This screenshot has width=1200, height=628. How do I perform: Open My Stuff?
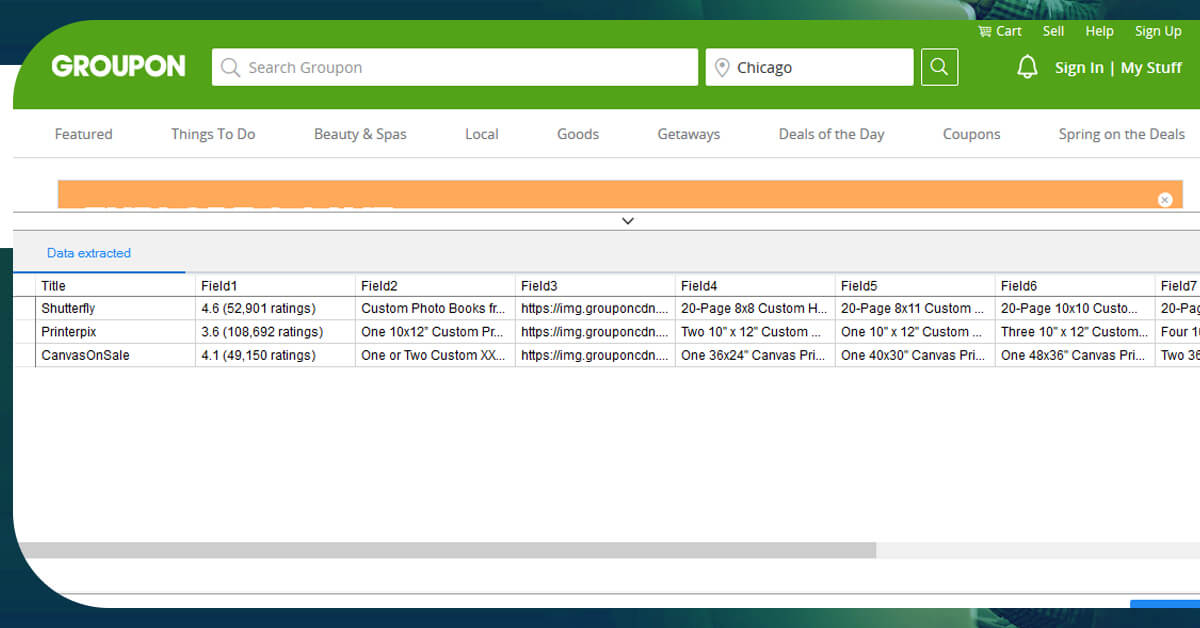1151,68
